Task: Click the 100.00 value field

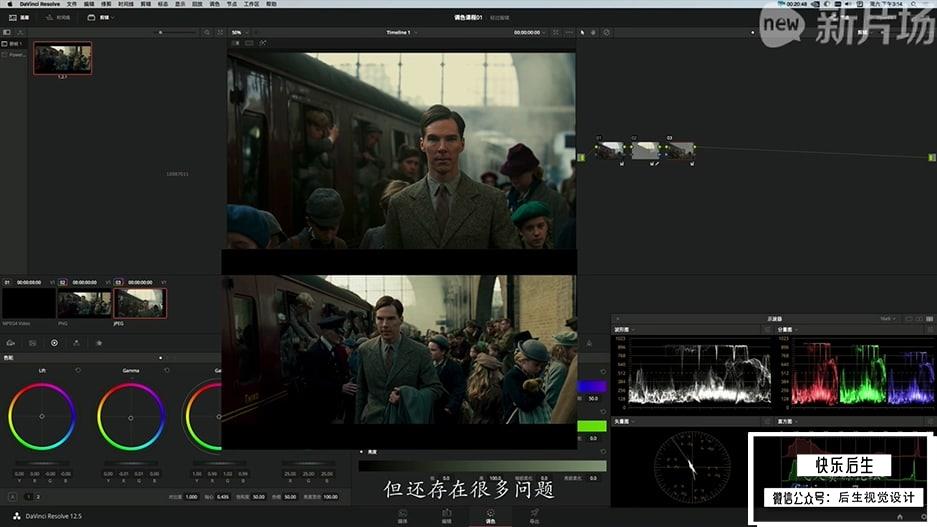Action: click(x=330, y=497)
